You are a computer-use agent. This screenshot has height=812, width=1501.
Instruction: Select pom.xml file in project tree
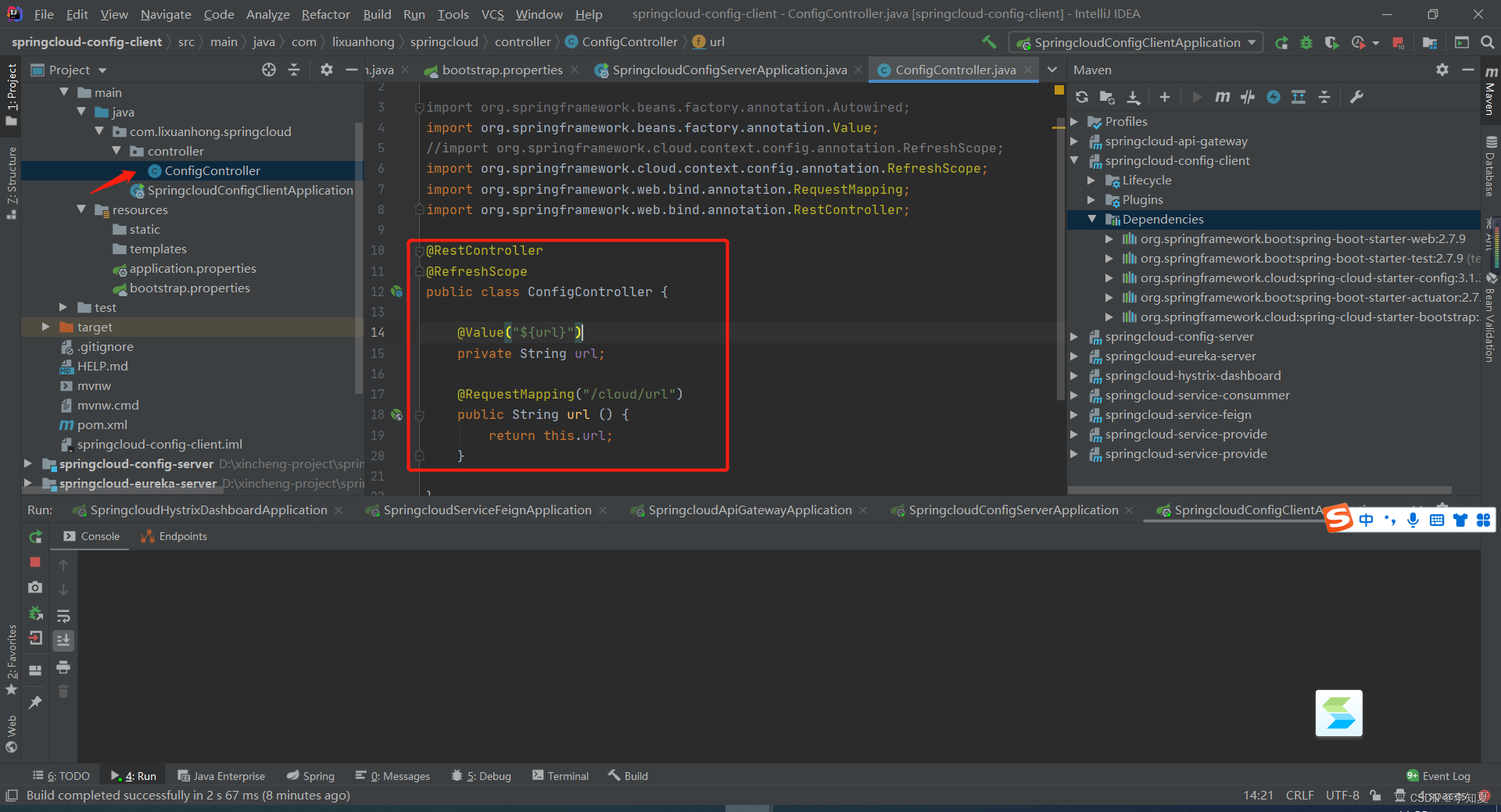(102, 424)
